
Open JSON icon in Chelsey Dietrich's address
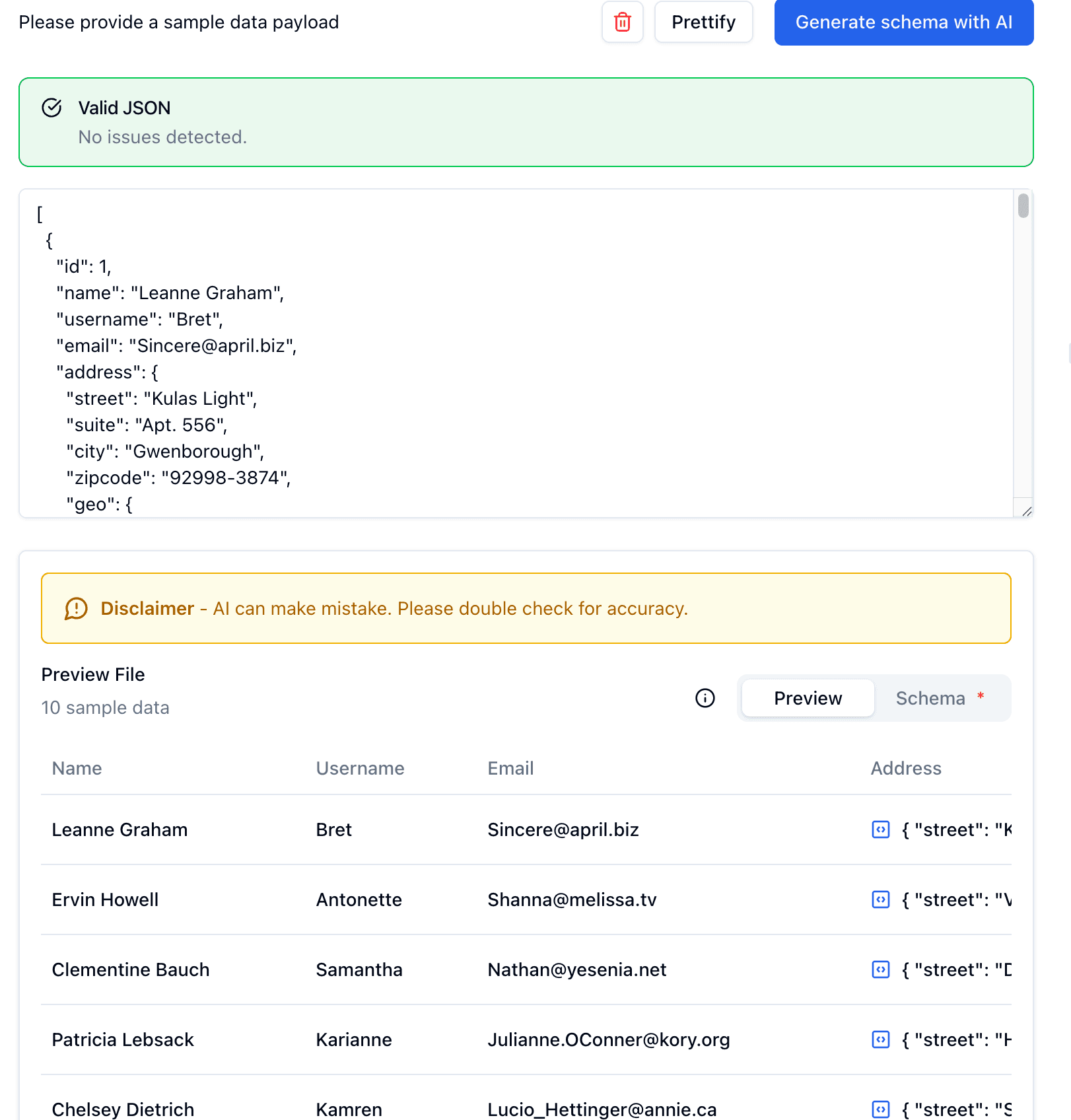click(x=881, y=1109)
